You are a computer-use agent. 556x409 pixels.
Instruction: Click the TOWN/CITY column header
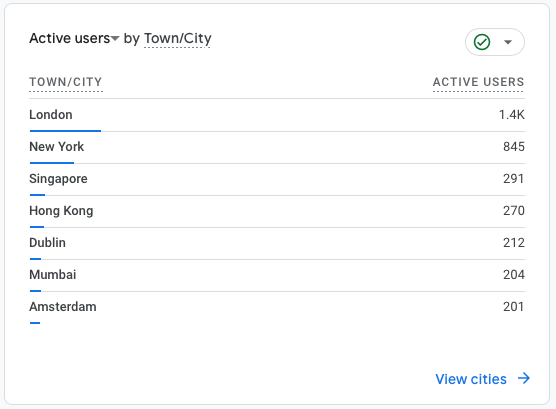pos(66,82)
